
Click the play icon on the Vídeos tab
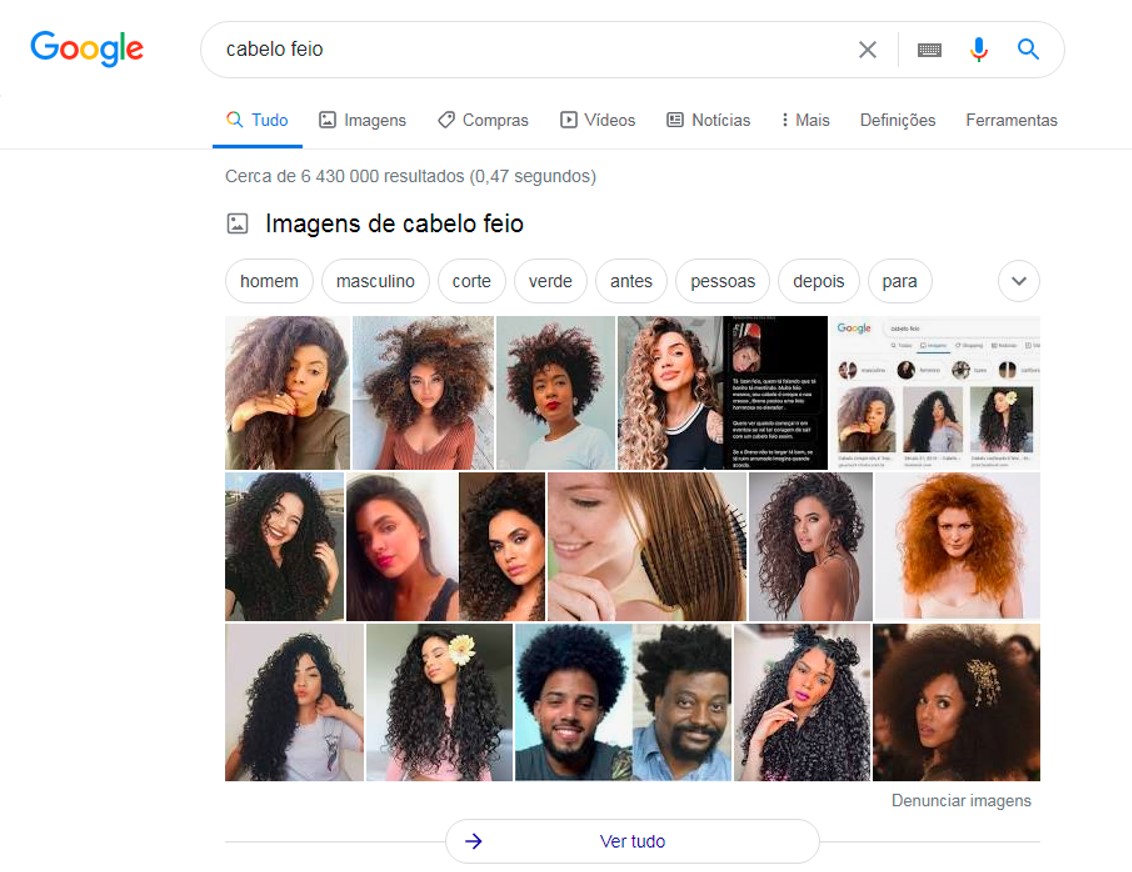[570, 119]
